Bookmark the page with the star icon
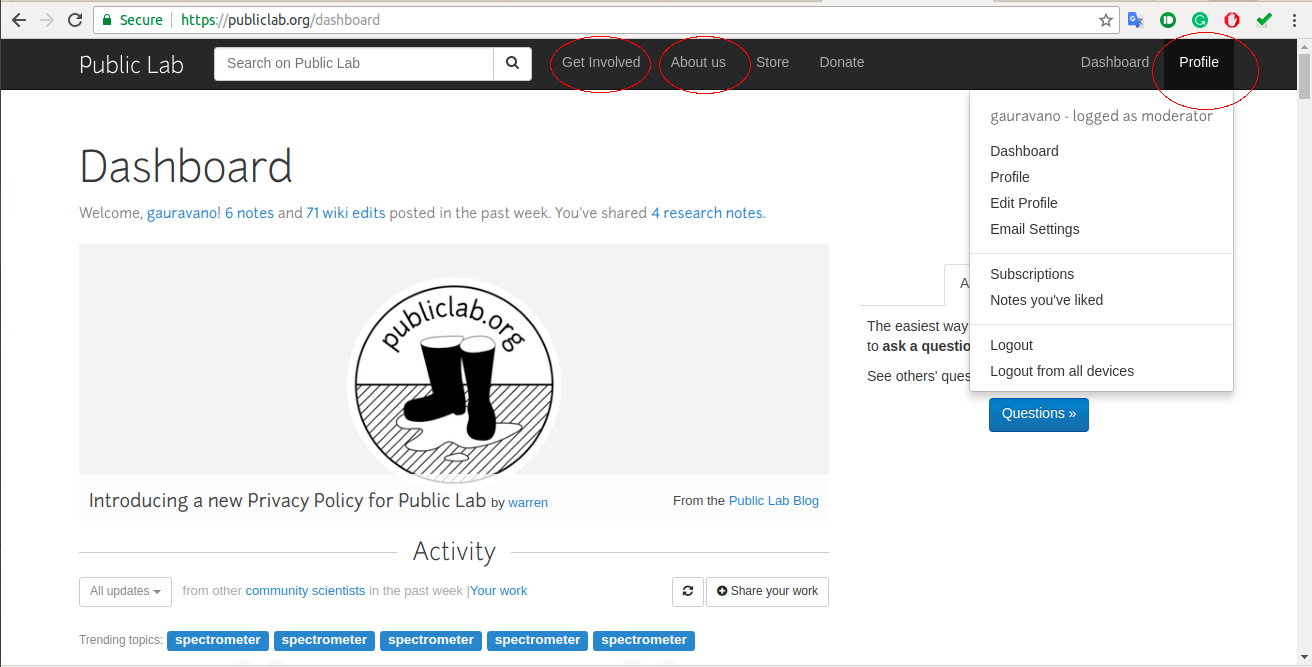This screenshot has height=667, width=1312. click(x=1106, y=20)
